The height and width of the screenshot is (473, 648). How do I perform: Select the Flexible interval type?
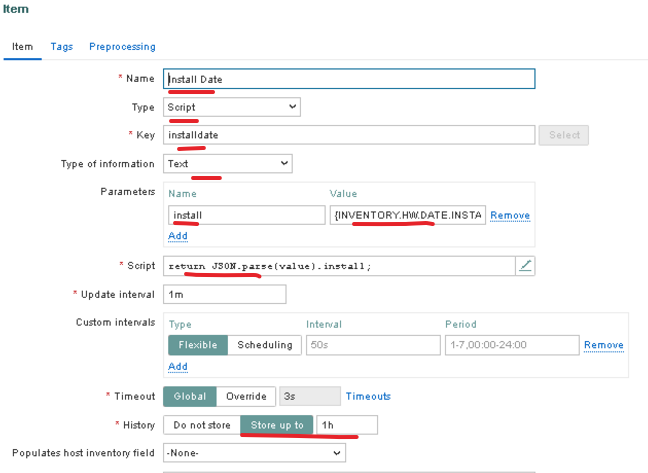click(197, 345)
